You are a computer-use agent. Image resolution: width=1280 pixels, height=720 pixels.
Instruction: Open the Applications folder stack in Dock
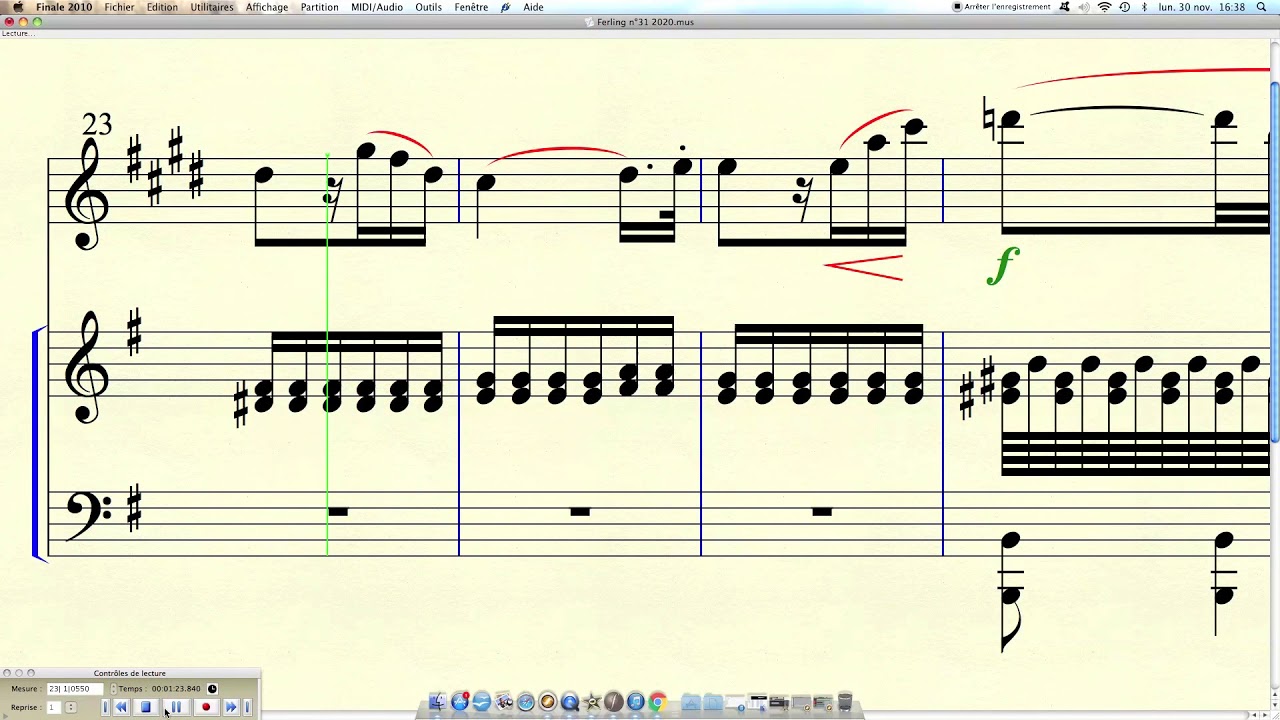tap(692, 701)
